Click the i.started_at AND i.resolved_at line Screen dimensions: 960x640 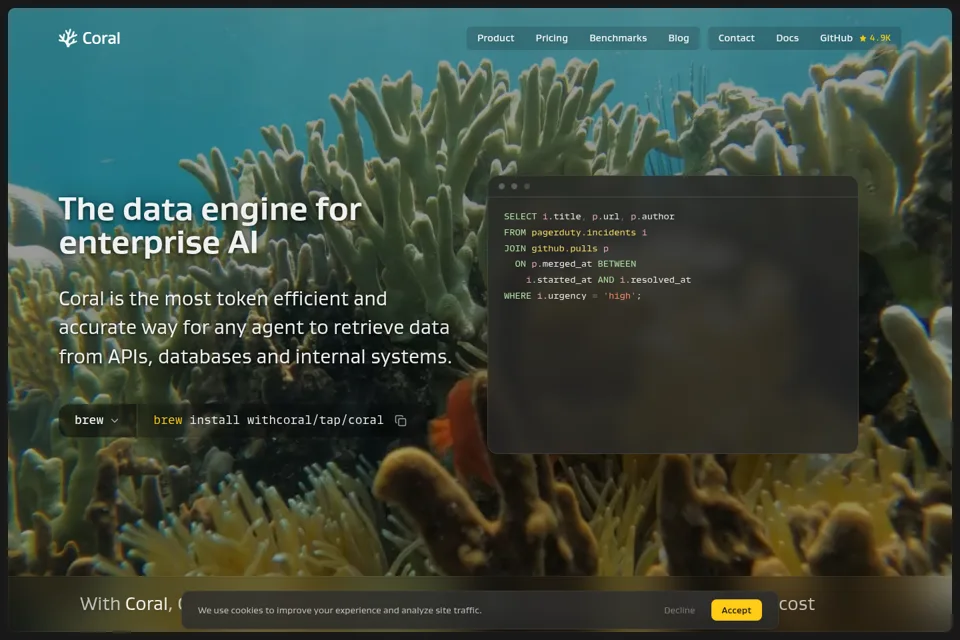[608, 280]
